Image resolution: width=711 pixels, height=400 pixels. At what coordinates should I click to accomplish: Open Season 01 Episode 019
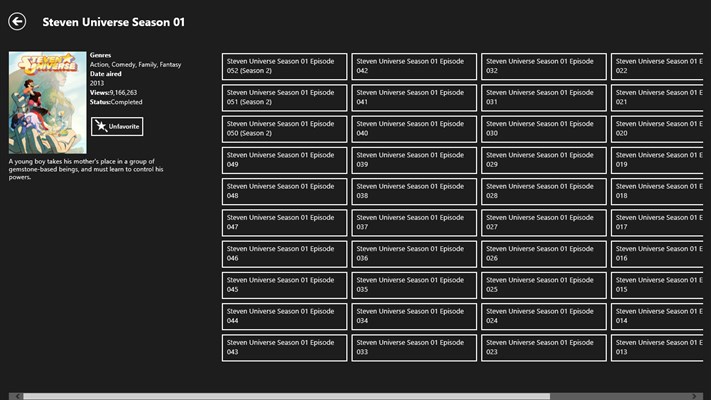pos(657,161)
